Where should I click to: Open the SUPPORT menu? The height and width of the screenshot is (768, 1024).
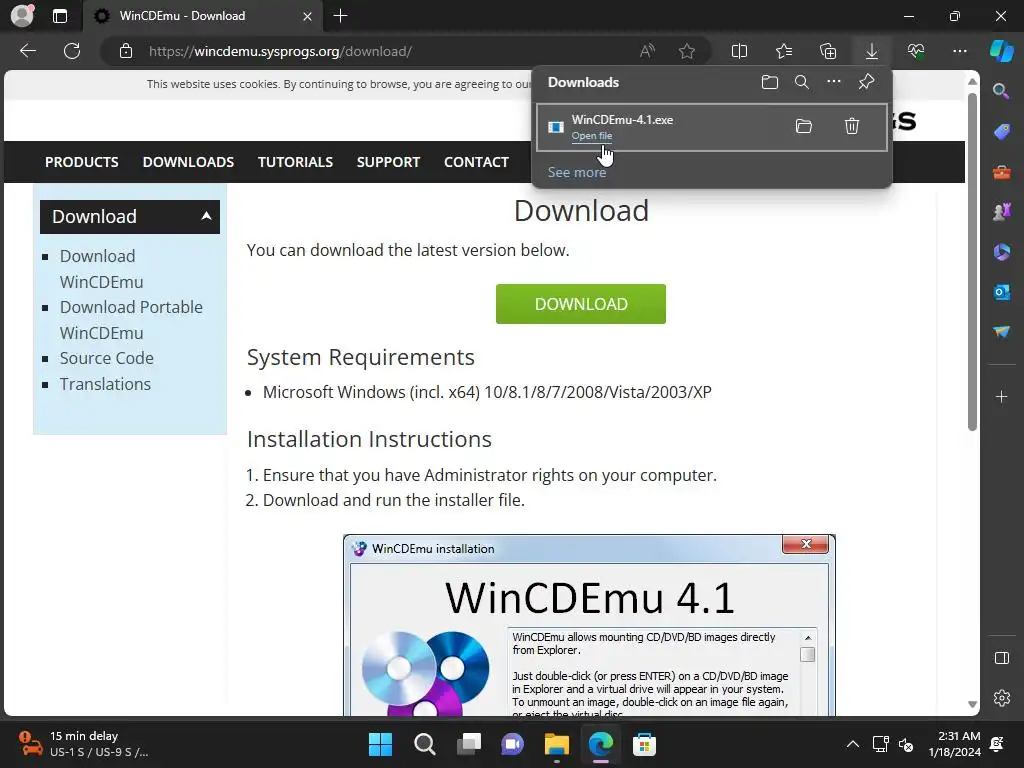(388, 162)
